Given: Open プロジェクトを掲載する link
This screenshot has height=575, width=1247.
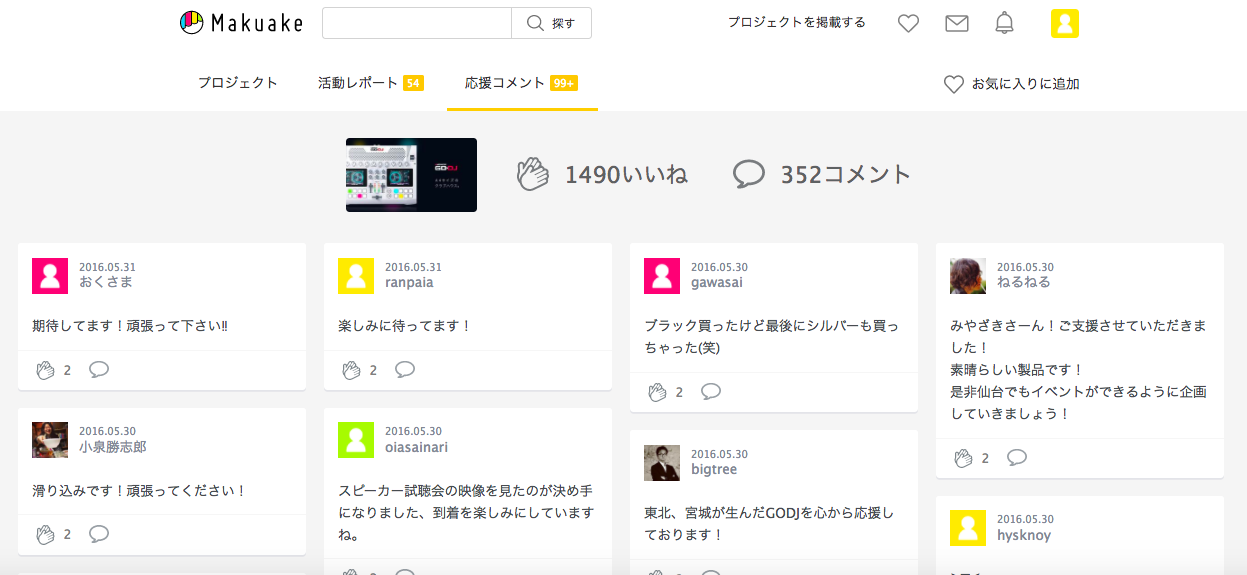Looking at the screenshot, I should [x=797, y=22].
